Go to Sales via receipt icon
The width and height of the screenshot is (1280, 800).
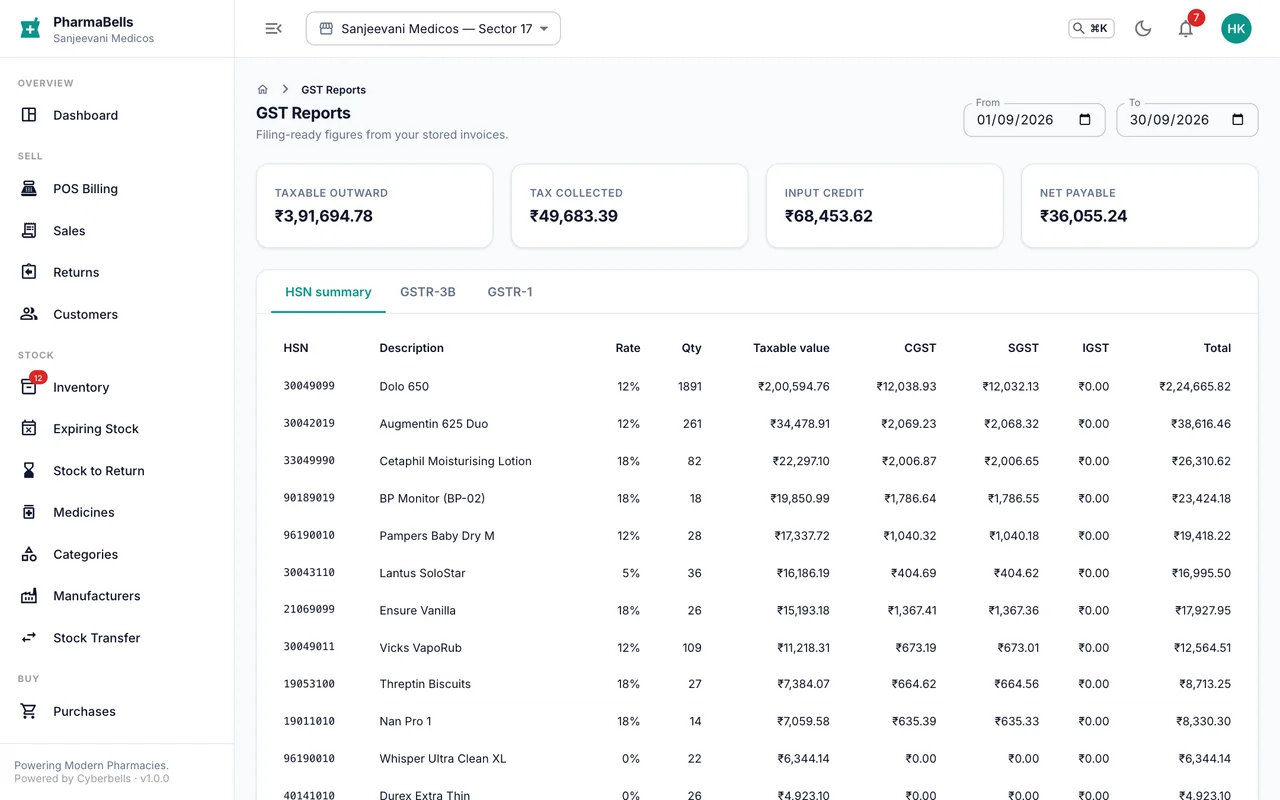pos(29,230)
